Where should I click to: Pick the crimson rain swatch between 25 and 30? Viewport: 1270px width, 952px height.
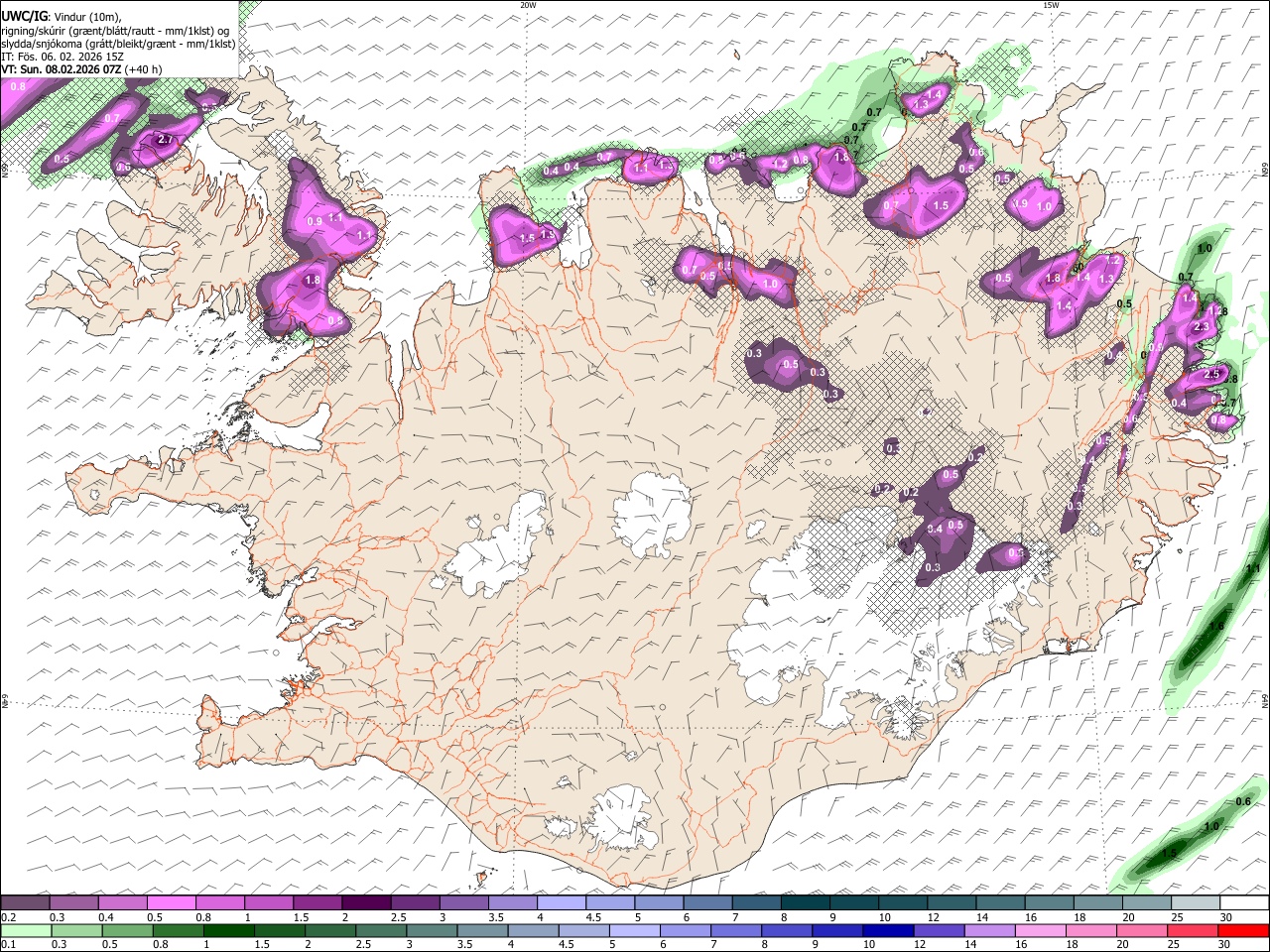click(x=1193, y=930)
